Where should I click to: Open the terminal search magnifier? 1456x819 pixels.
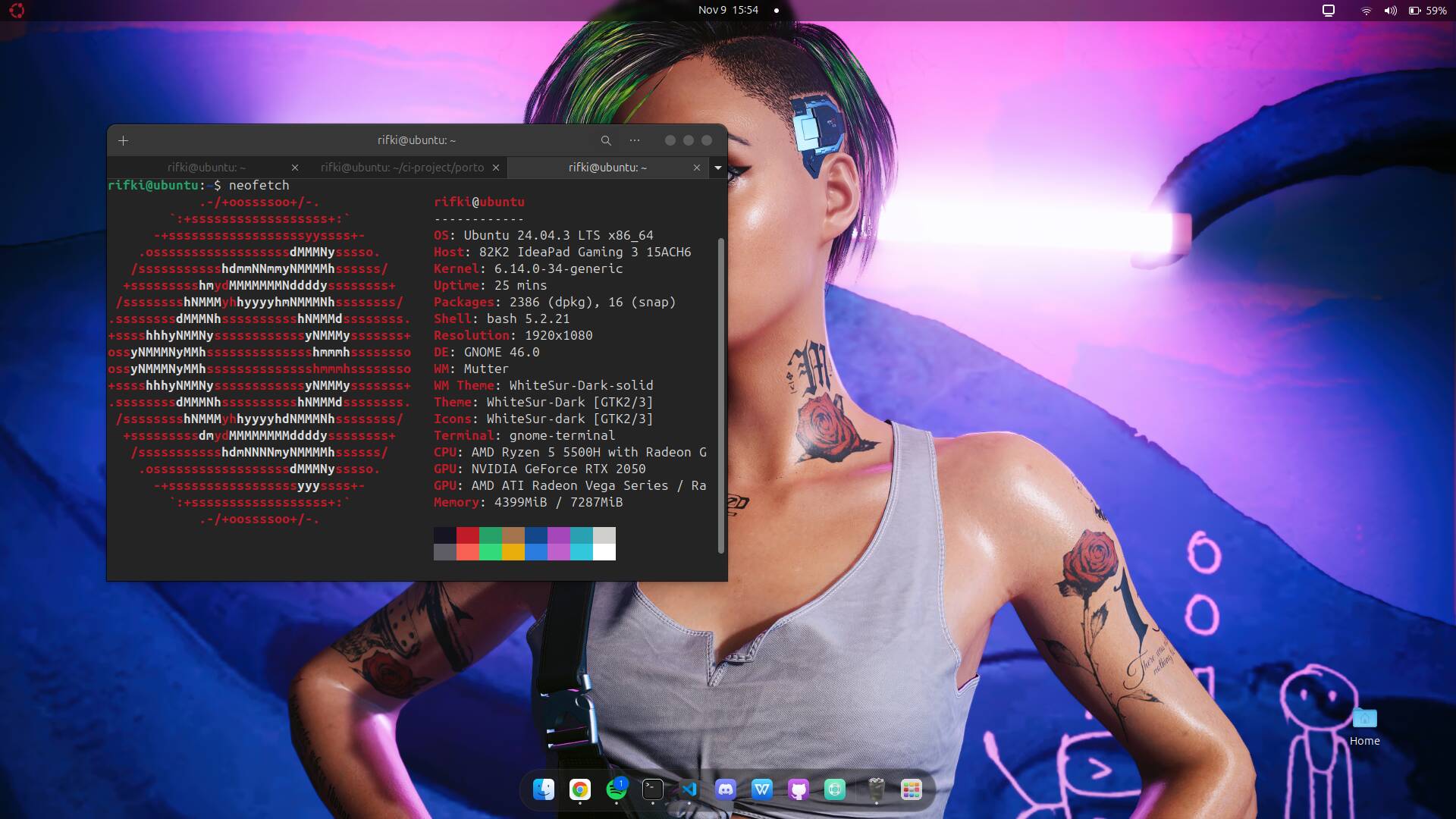606,140
